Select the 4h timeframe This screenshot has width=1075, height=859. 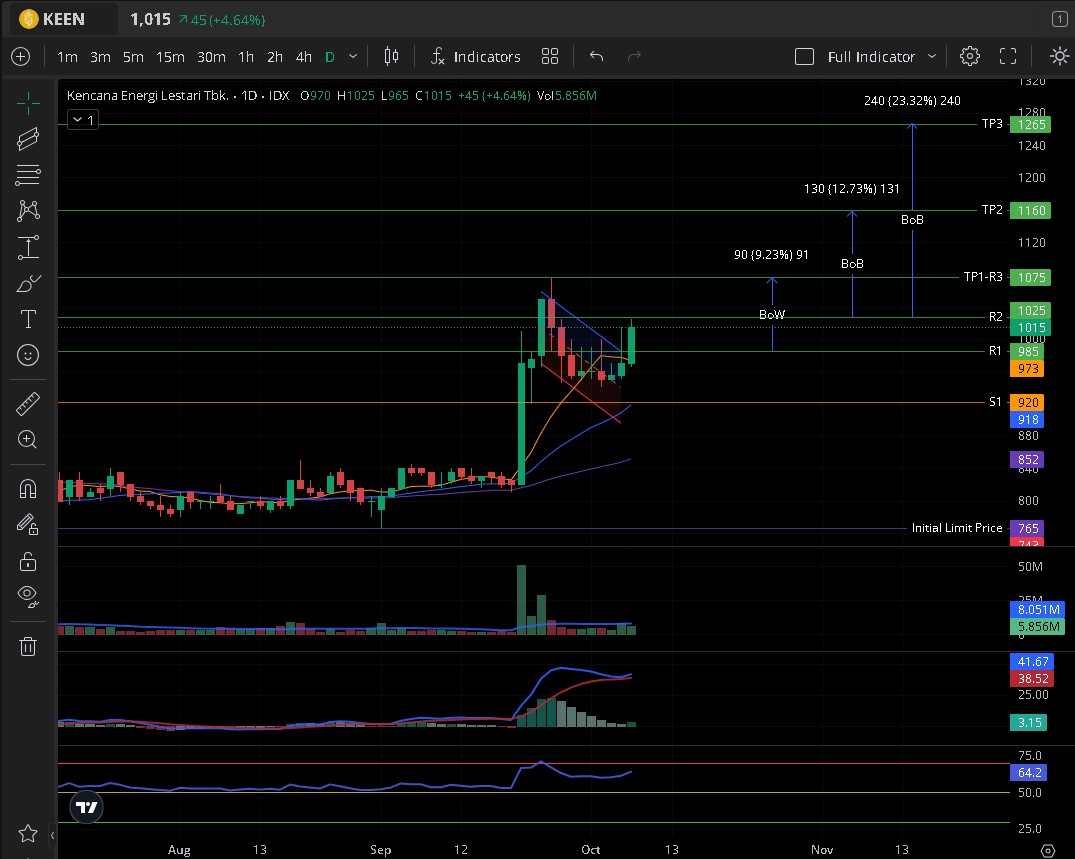pyautogui.click(x=304, y=57)
